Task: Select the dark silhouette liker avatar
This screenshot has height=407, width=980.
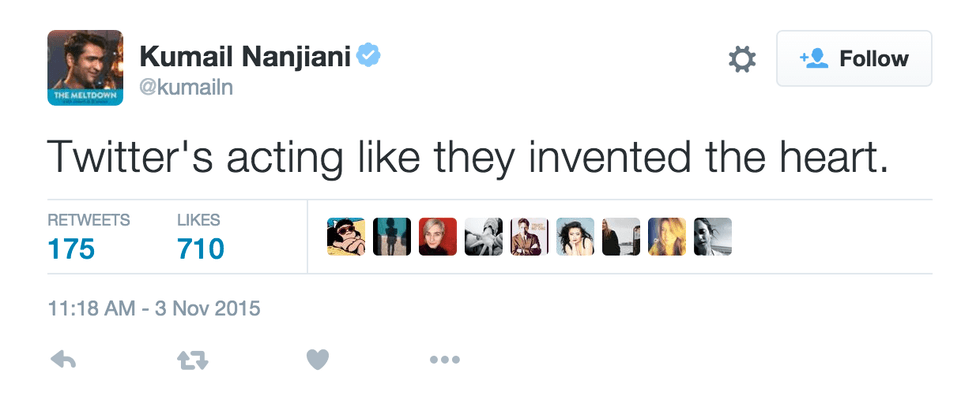Action: pos(392,237)
